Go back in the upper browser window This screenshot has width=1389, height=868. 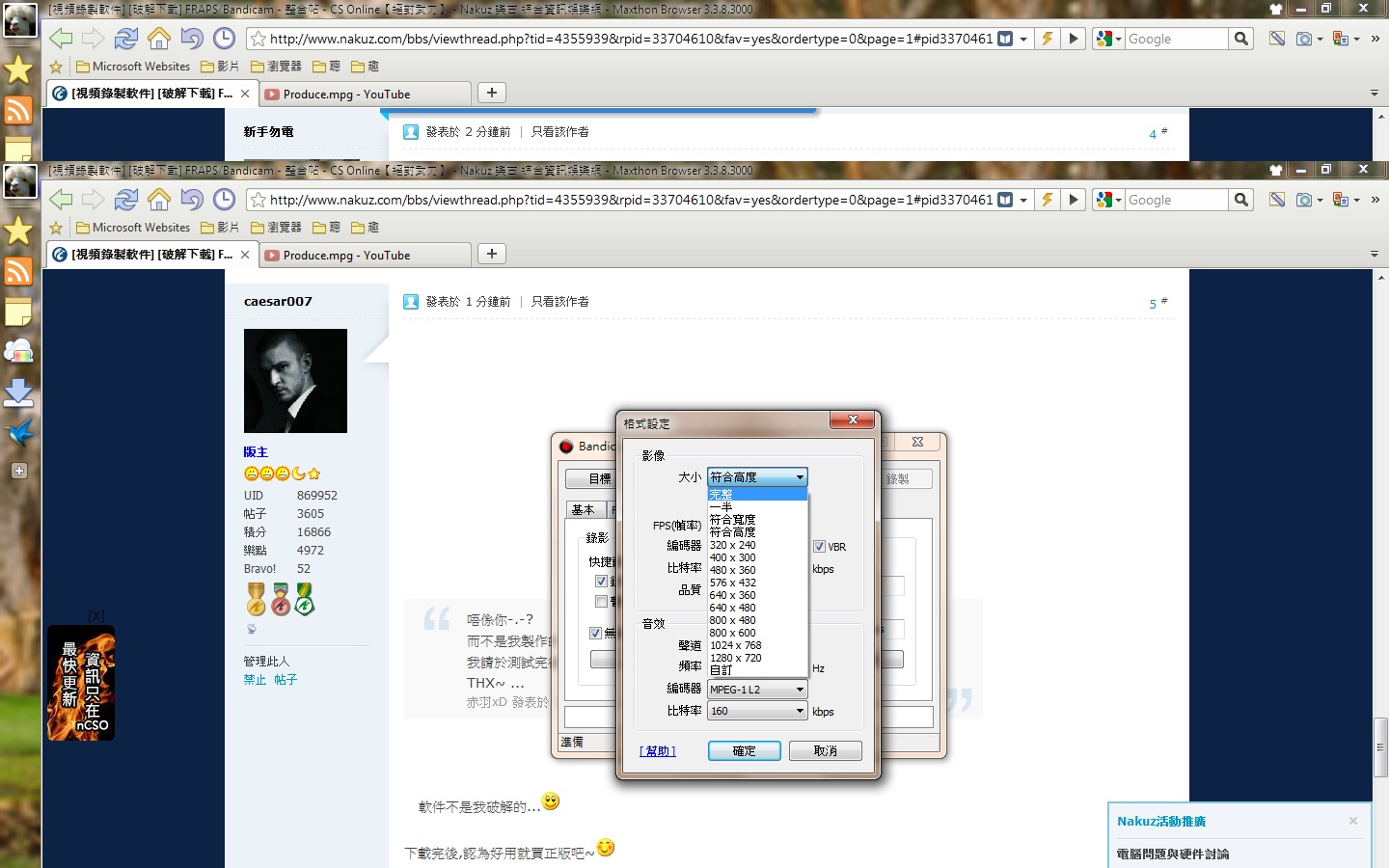click(61, 39)
